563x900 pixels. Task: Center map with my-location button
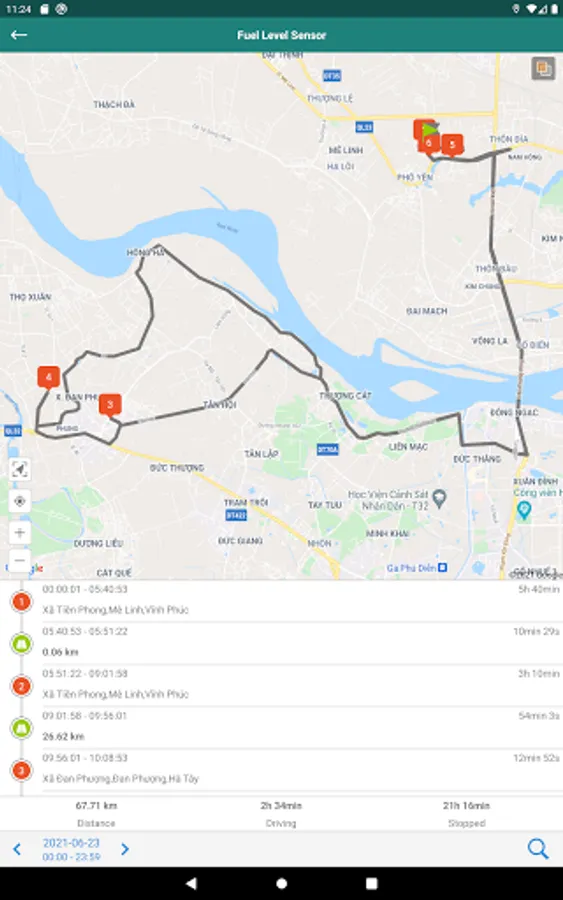click(x=20, y=501)
